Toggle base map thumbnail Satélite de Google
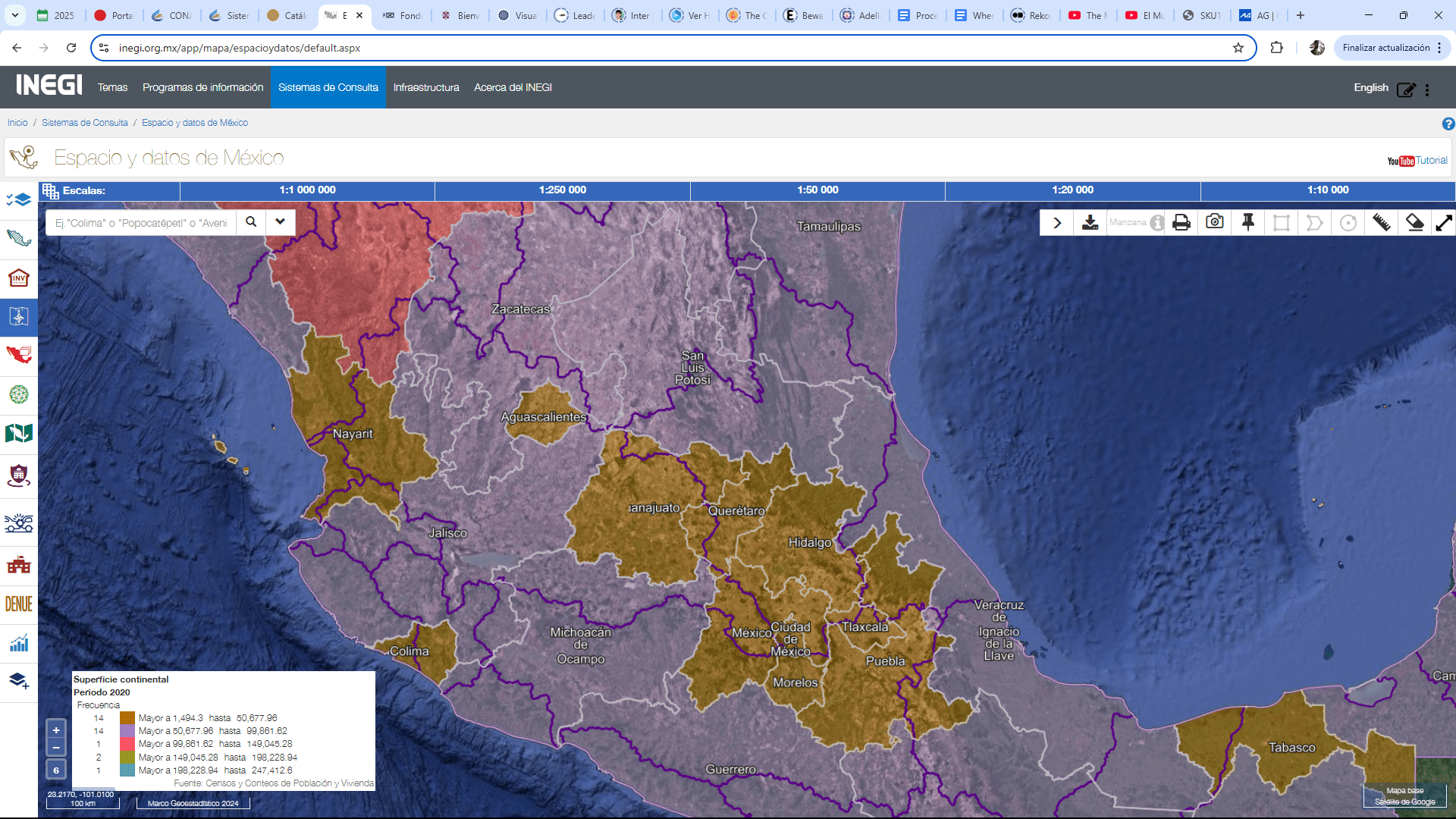The height and width of the screenshot is (819, 1456). point(1404,795)
